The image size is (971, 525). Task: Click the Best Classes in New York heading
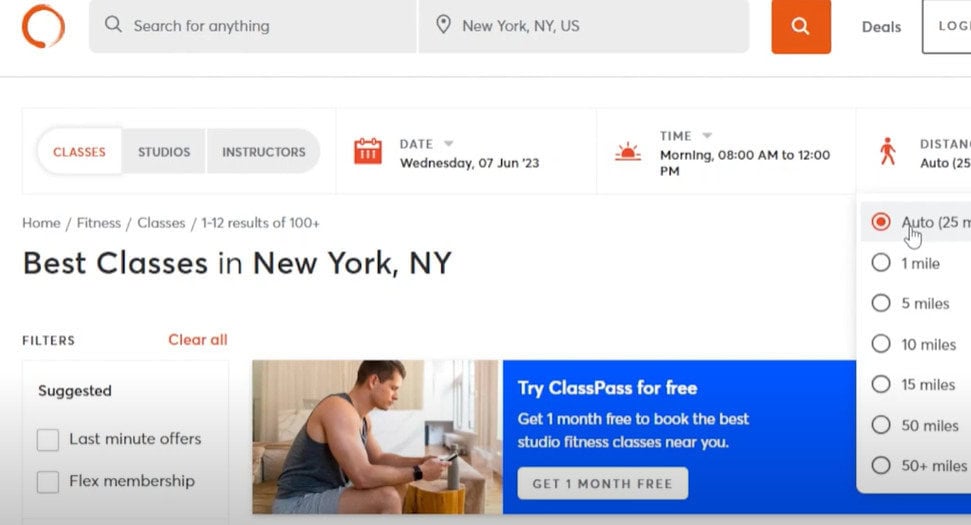click(x=237, y=264)
